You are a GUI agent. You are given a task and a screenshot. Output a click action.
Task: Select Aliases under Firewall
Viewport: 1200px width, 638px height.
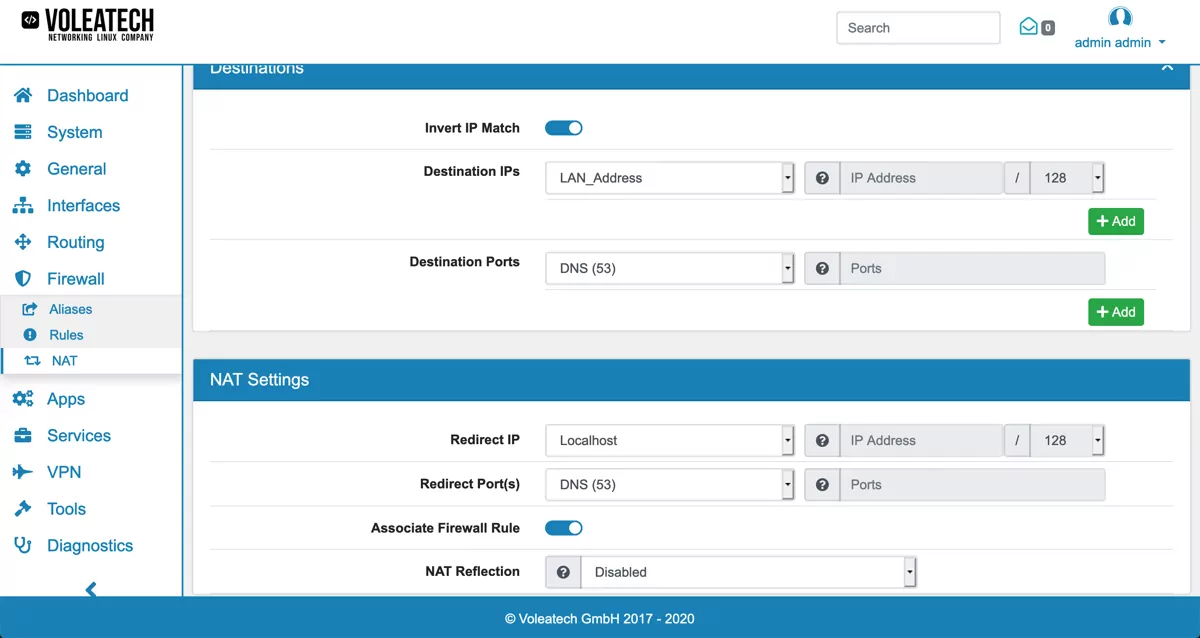(x=70, y=309)
